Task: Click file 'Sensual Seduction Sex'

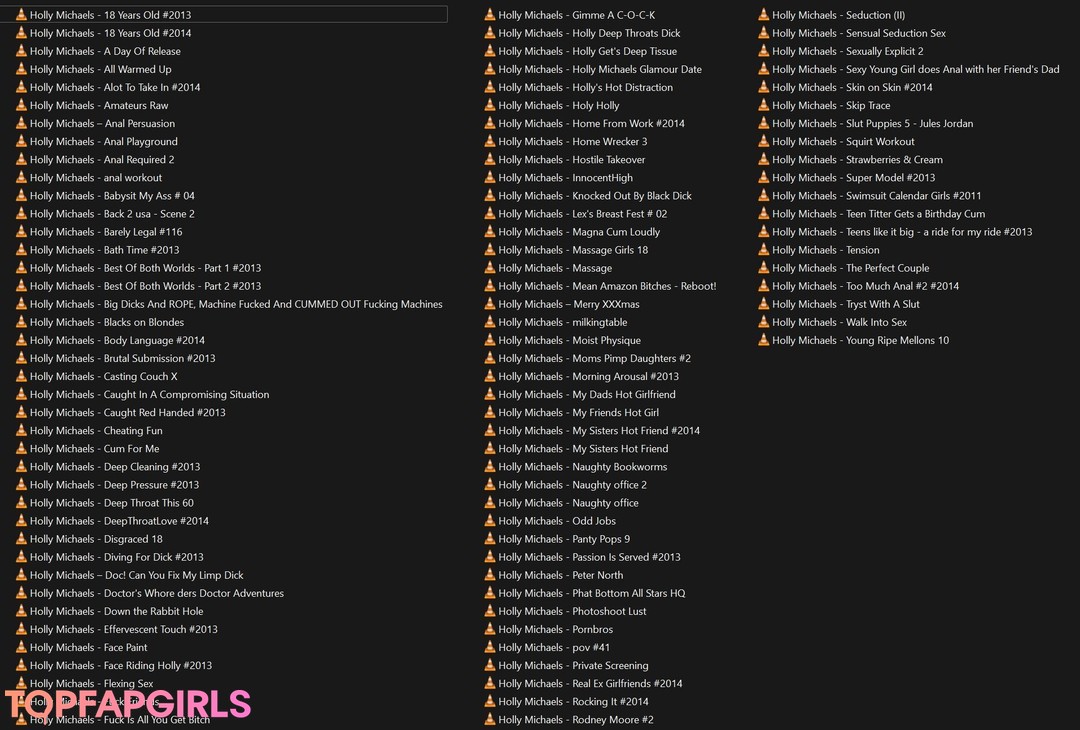Action: 859,33
